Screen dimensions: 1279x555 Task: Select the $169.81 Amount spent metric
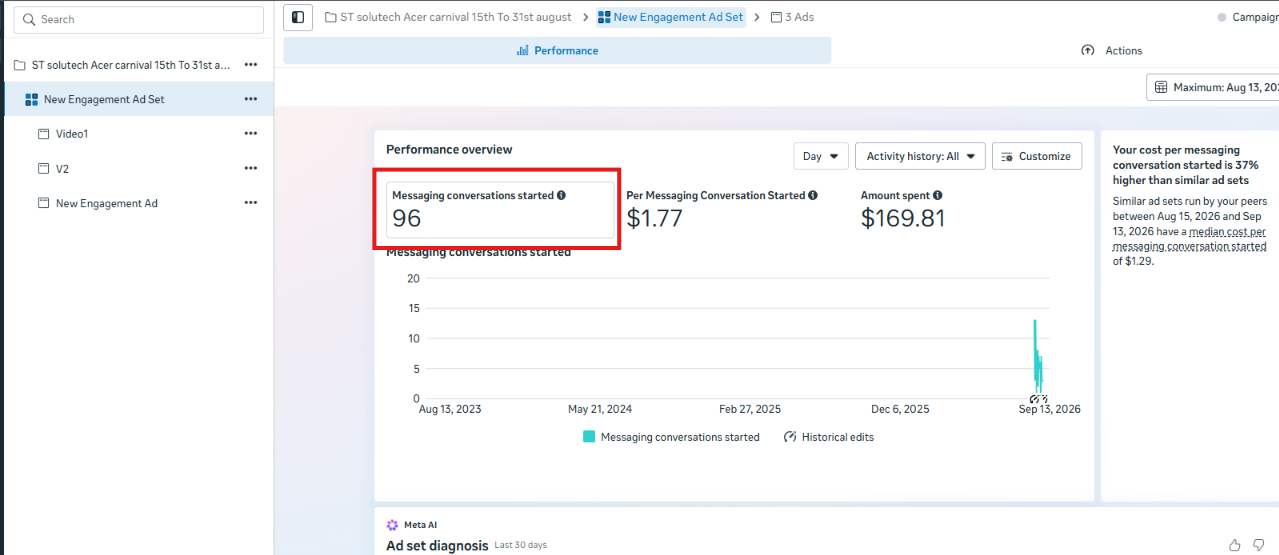903,218
